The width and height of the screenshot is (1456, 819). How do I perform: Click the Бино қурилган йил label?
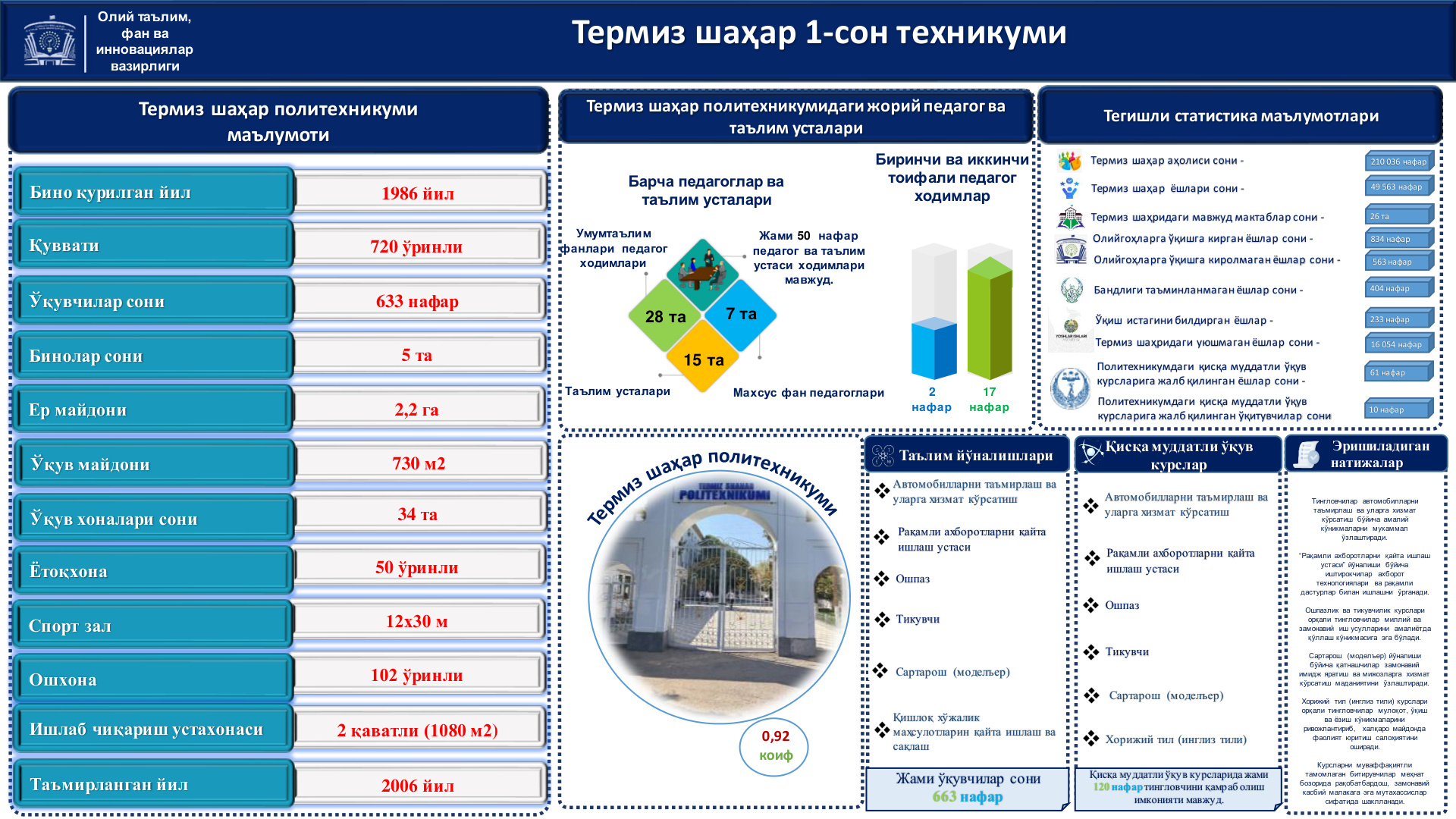click(152, 192)
